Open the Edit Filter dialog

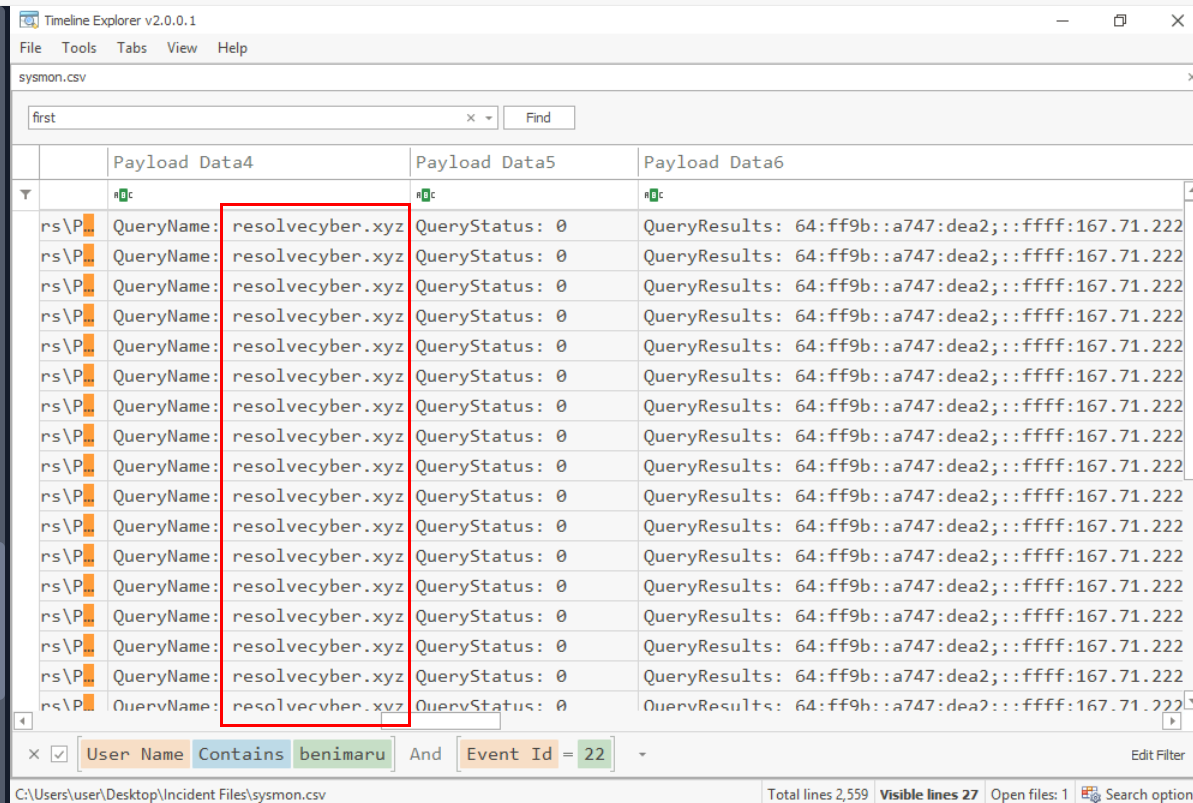1157,755
